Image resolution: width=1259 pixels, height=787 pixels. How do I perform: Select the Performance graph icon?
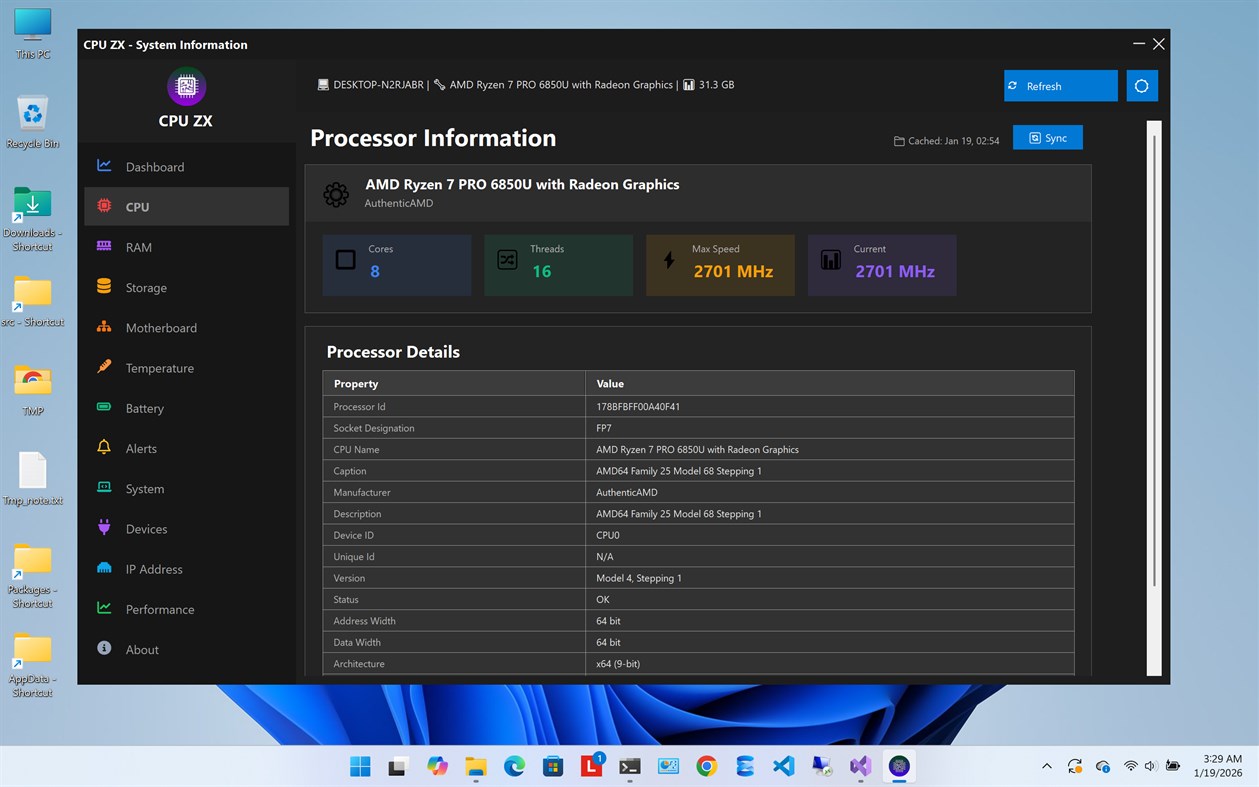click(103, 609)
